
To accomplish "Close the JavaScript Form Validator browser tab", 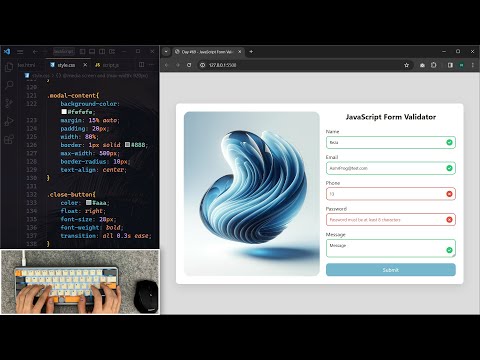I will tap(240, 52).
